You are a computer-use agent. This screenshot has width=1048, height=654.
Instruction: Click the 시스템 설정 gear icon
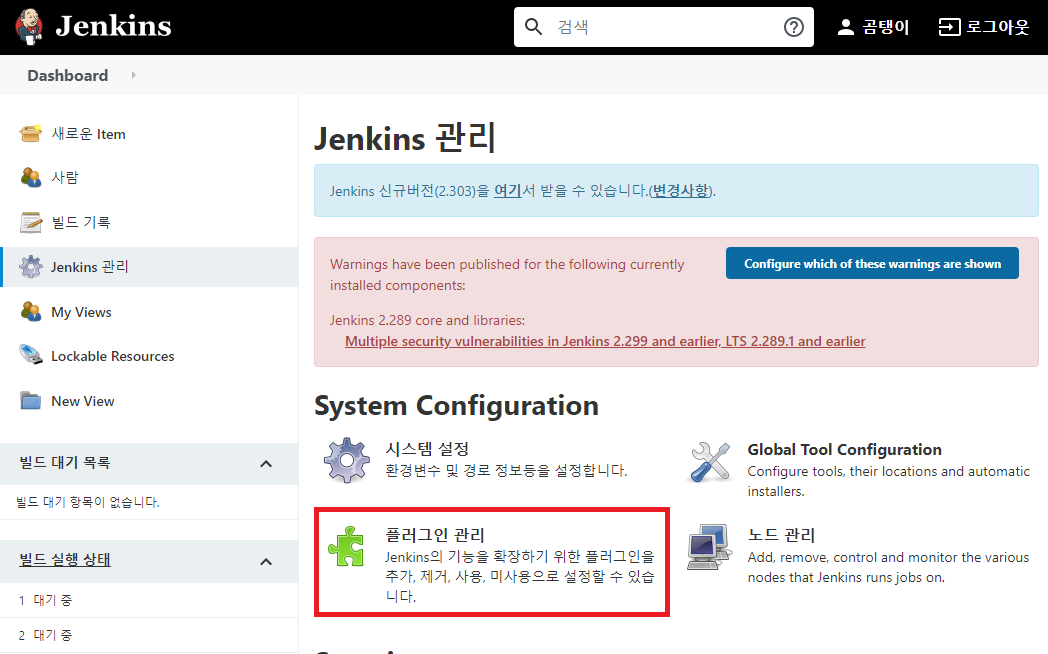[347, 460]
